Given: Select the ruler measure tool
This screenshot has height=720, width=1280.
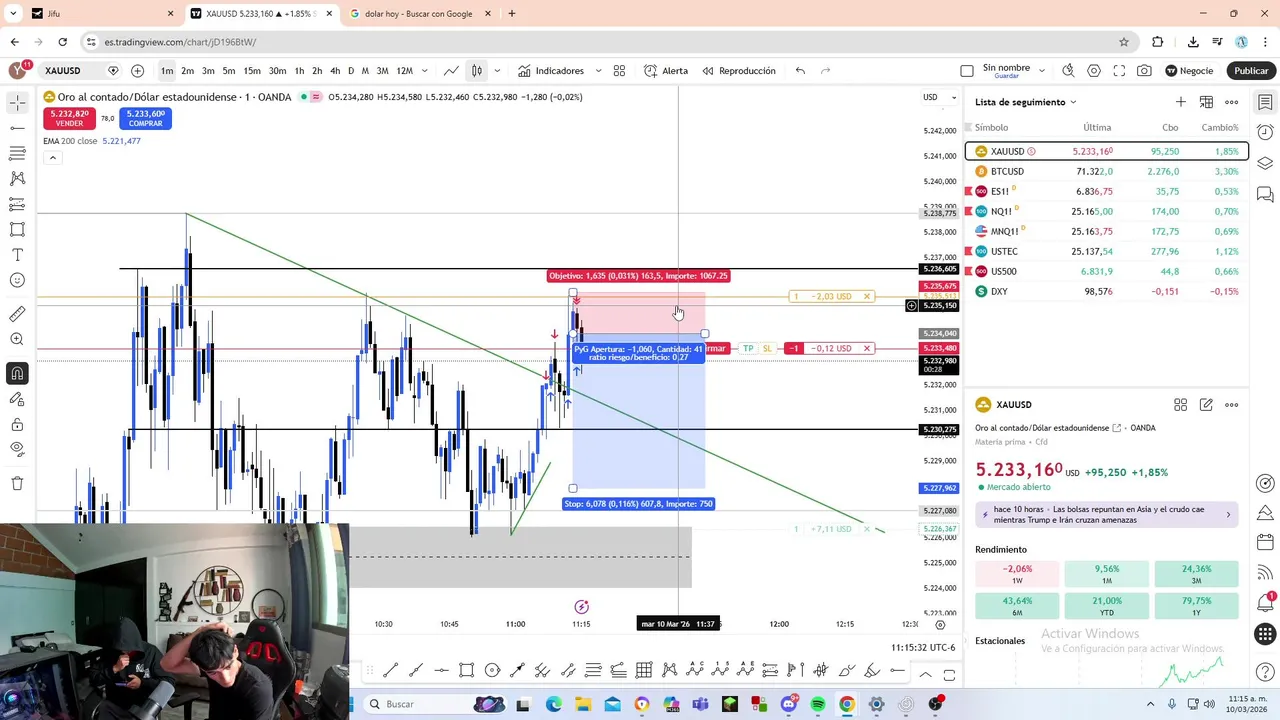Looking at the screenshot, I should 17,314.
